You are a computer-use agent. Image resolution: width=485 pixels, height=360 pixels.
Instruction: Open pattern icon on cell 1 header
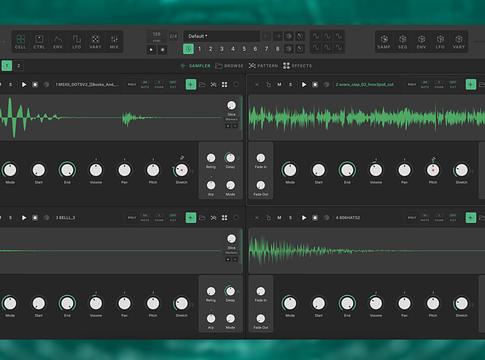(213, 85)
